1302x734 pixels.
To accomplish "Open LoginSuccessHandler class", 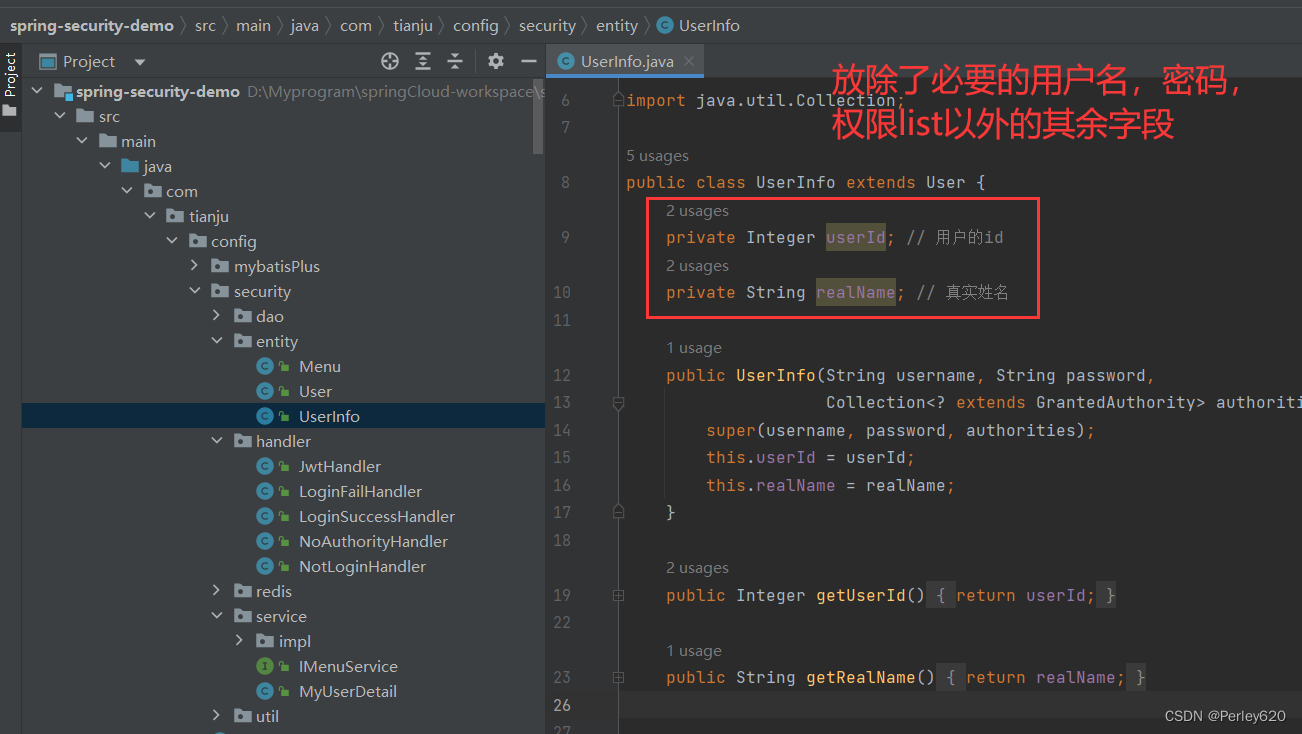I will (376, 516).
